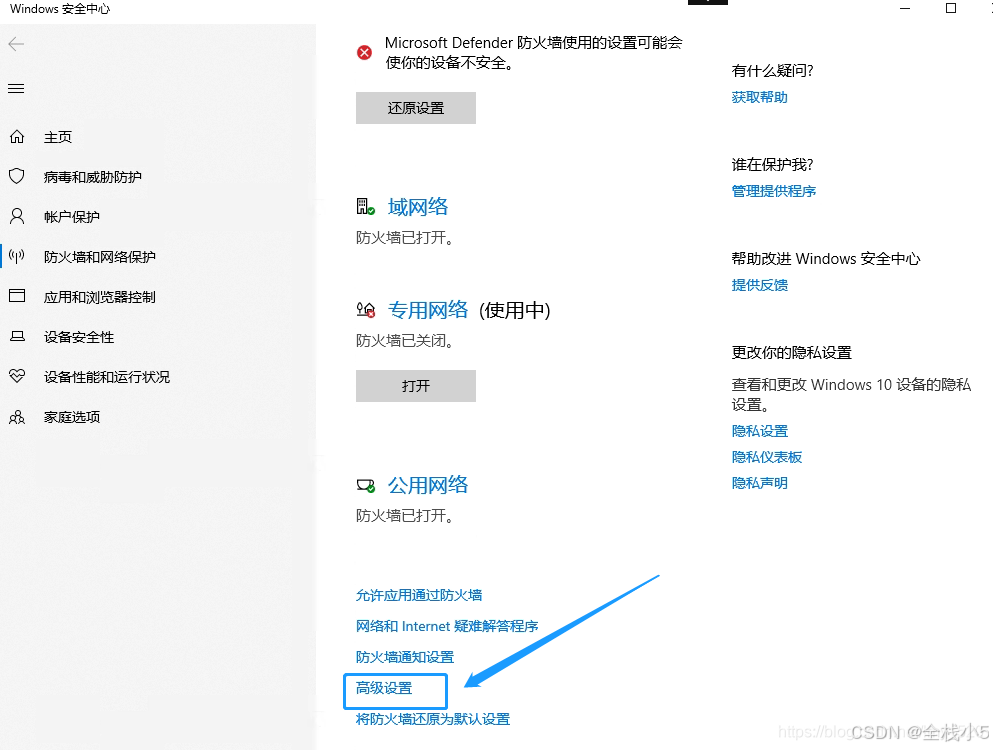993x750 pixels.
Task: Click the back arrow at top left
Action: pyautogui.click(x=16, y=44)
